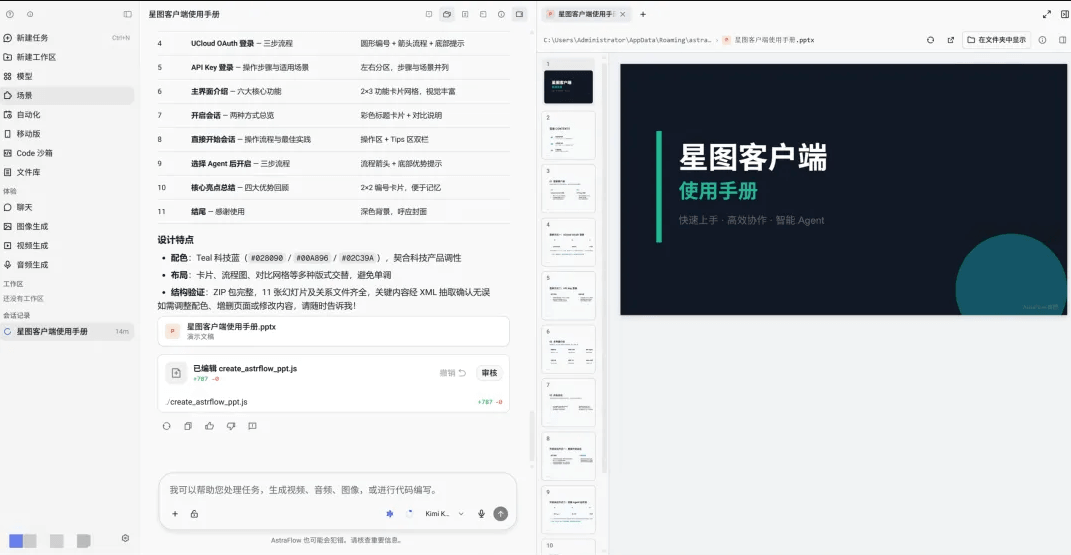Switch to the 星图客户端使用手册 preview tab
Image resolution: width=1071 pixels, height=555 pixels.
585,14
